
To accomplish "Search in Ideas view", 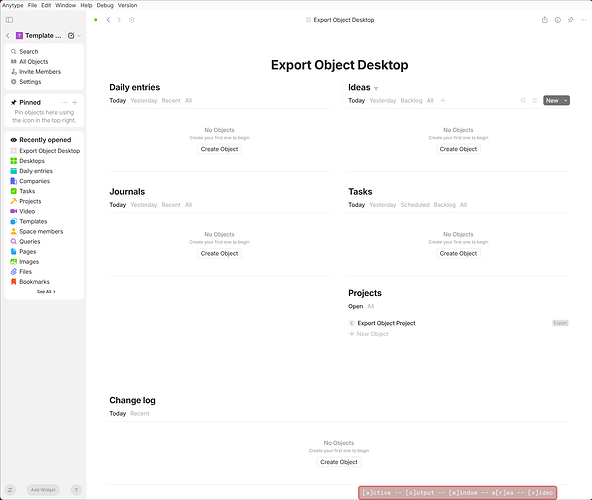I will [x=523, y=100].
